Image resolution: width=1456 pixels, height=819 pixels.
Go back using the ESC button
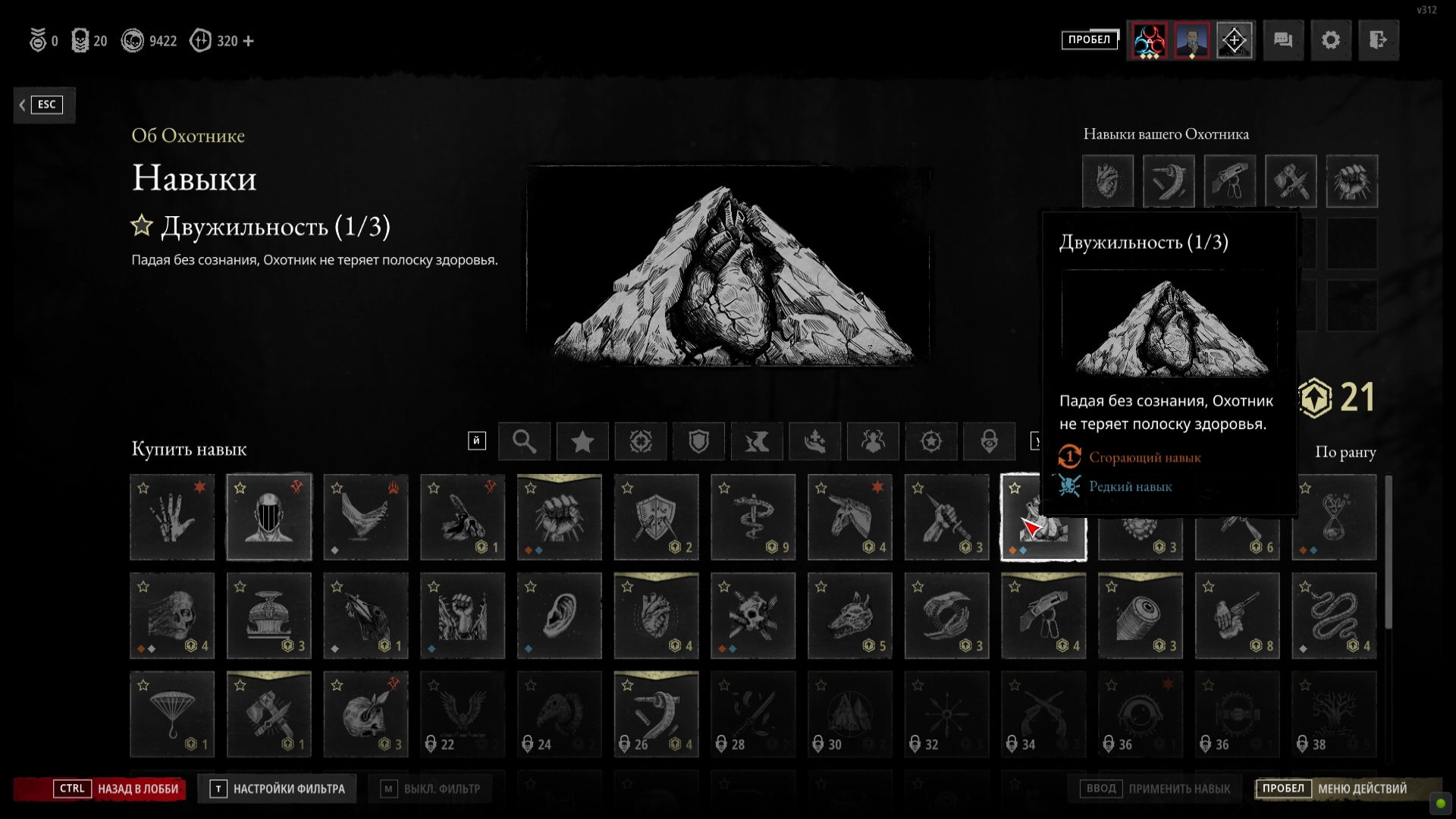point(44,105)
